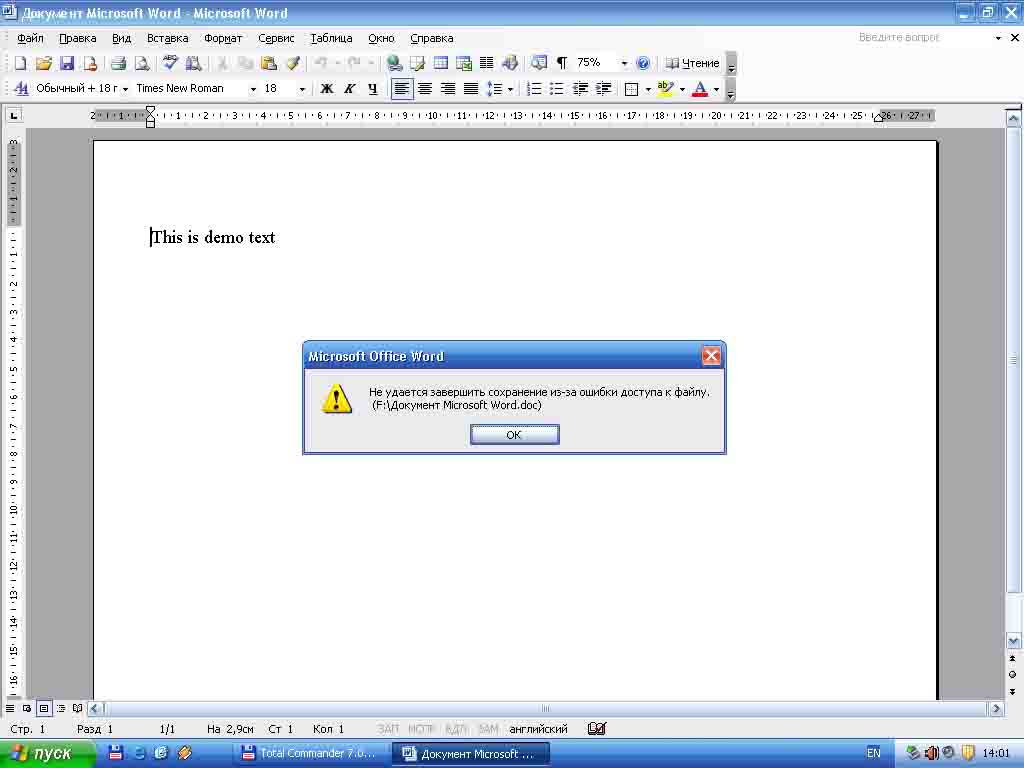Viewport: 1024px width, 768px height.
Task: Insert an Excel worksheet
Action: pos(464,63)
